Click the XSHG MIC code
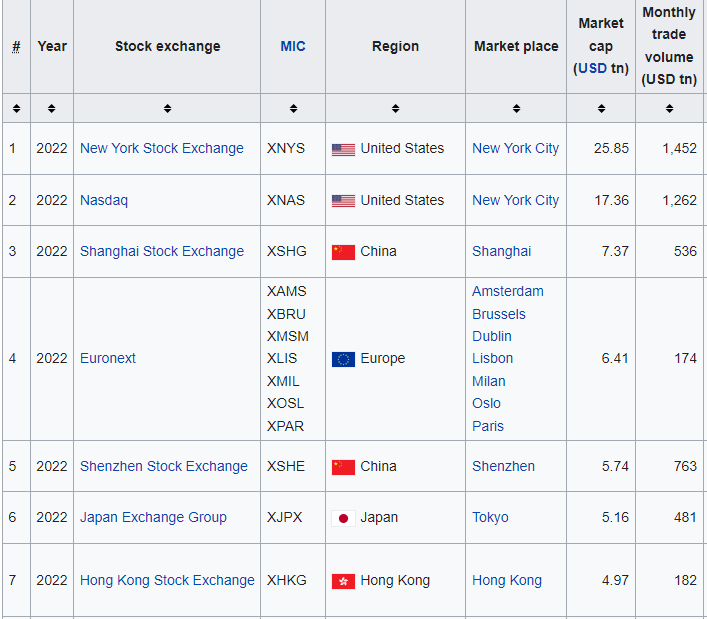Viewport: 707px width, 619px height. point(286,251)
